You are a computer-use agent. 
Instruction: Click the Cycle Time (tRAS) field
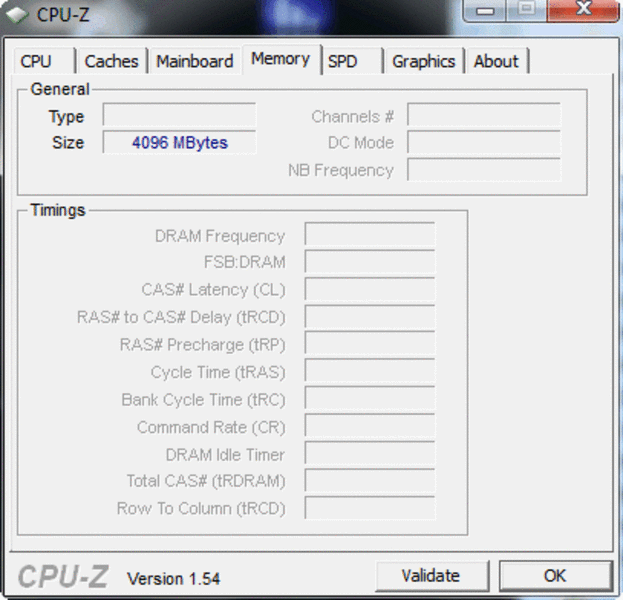coord(370,371)
